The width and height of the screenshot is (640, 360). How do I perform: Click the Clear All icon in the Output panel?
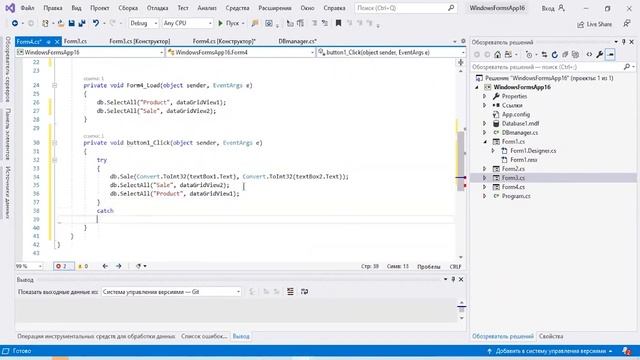pyautogui.click(x=290, y=291)
